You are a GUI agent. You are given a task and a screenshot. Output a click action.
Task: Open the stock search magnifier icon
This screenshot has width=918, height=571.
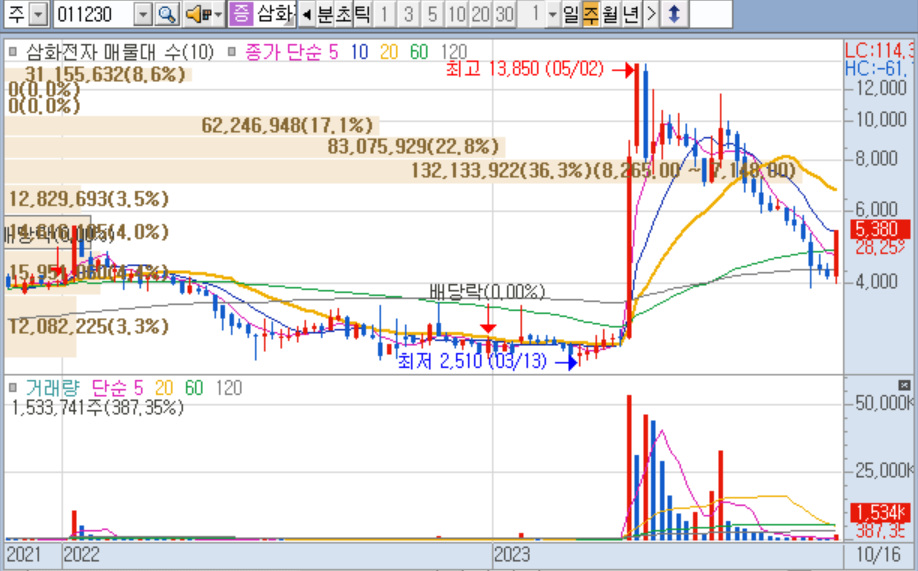click(x=167, y=15)
